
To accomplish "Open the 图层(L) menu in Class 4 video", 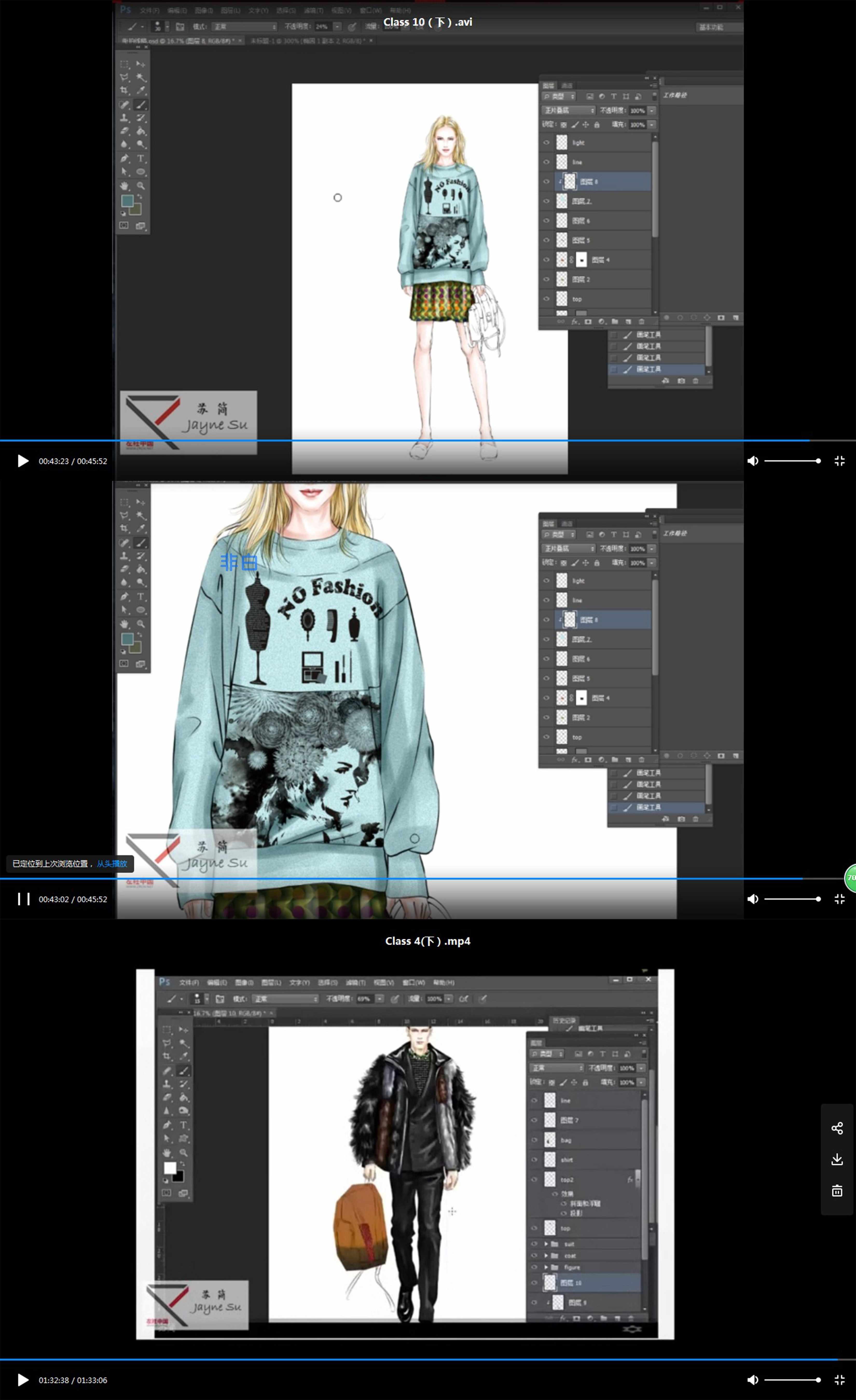I will pyautogui.click(x=271, y=982).
